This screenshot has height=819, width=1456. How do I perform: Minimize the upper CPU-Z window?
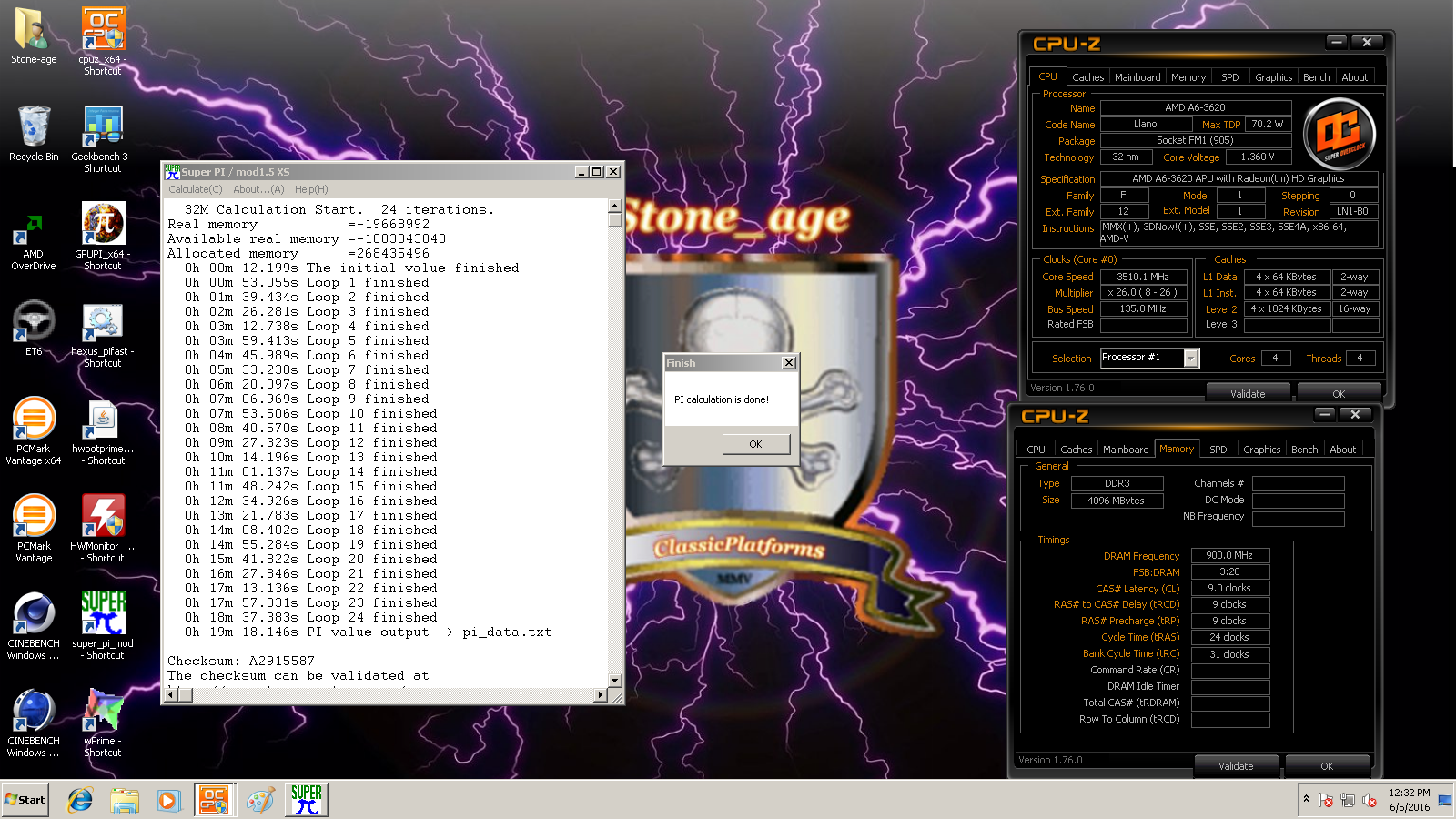coord(1336,42)
